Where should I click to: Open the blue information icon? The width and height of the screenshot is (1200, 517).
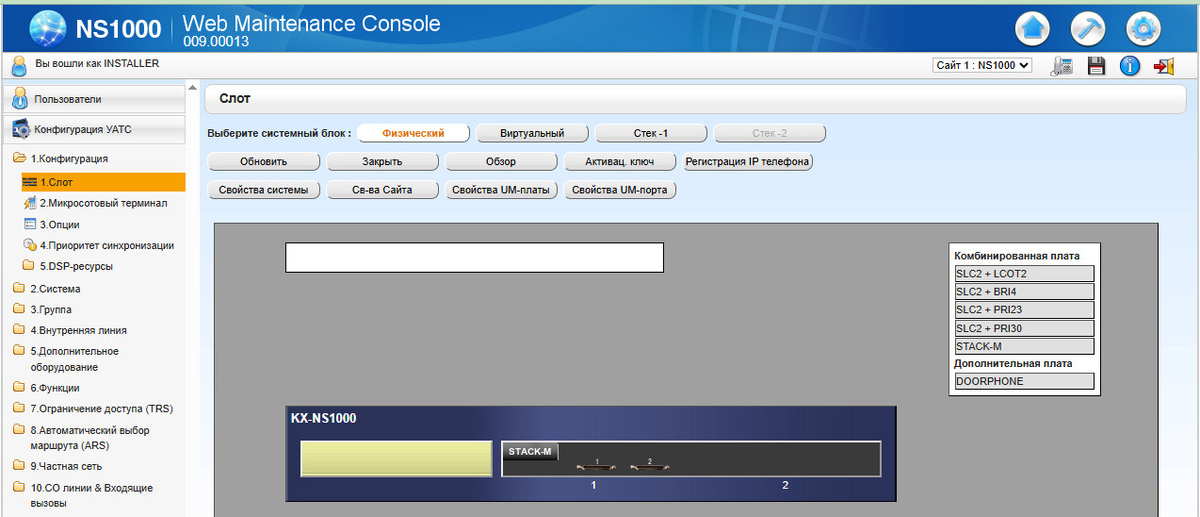(x=1130, y=66)
